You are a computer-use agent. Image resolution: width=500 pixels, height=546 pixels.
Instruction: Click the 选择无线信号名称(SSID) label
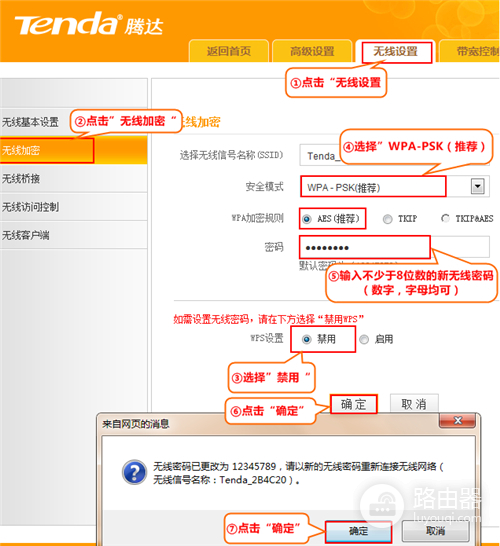[x=232, y=155]
